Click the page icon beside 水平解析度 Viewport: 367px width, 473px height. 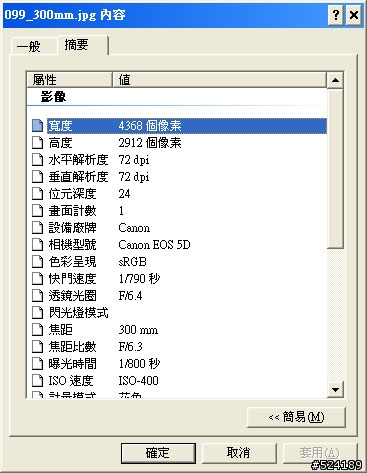click(x=38, y=160)
